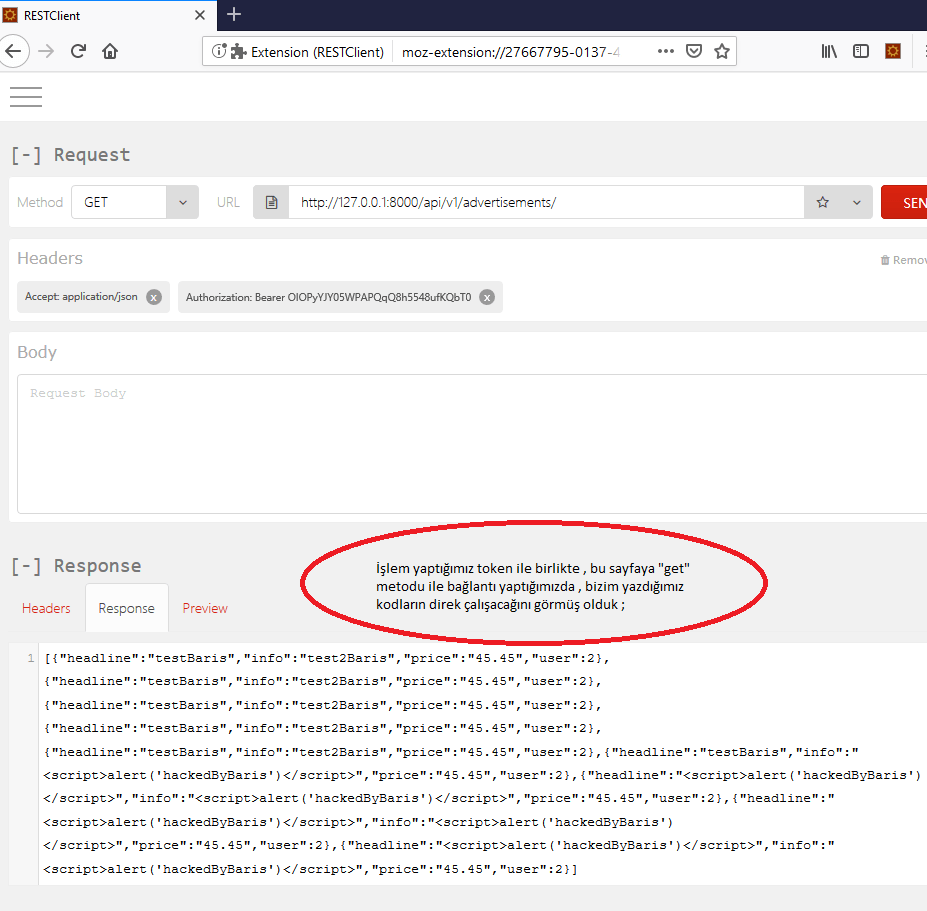Bookmark this page with star icon
Viewport: 927px width, 911px height.
721,52
